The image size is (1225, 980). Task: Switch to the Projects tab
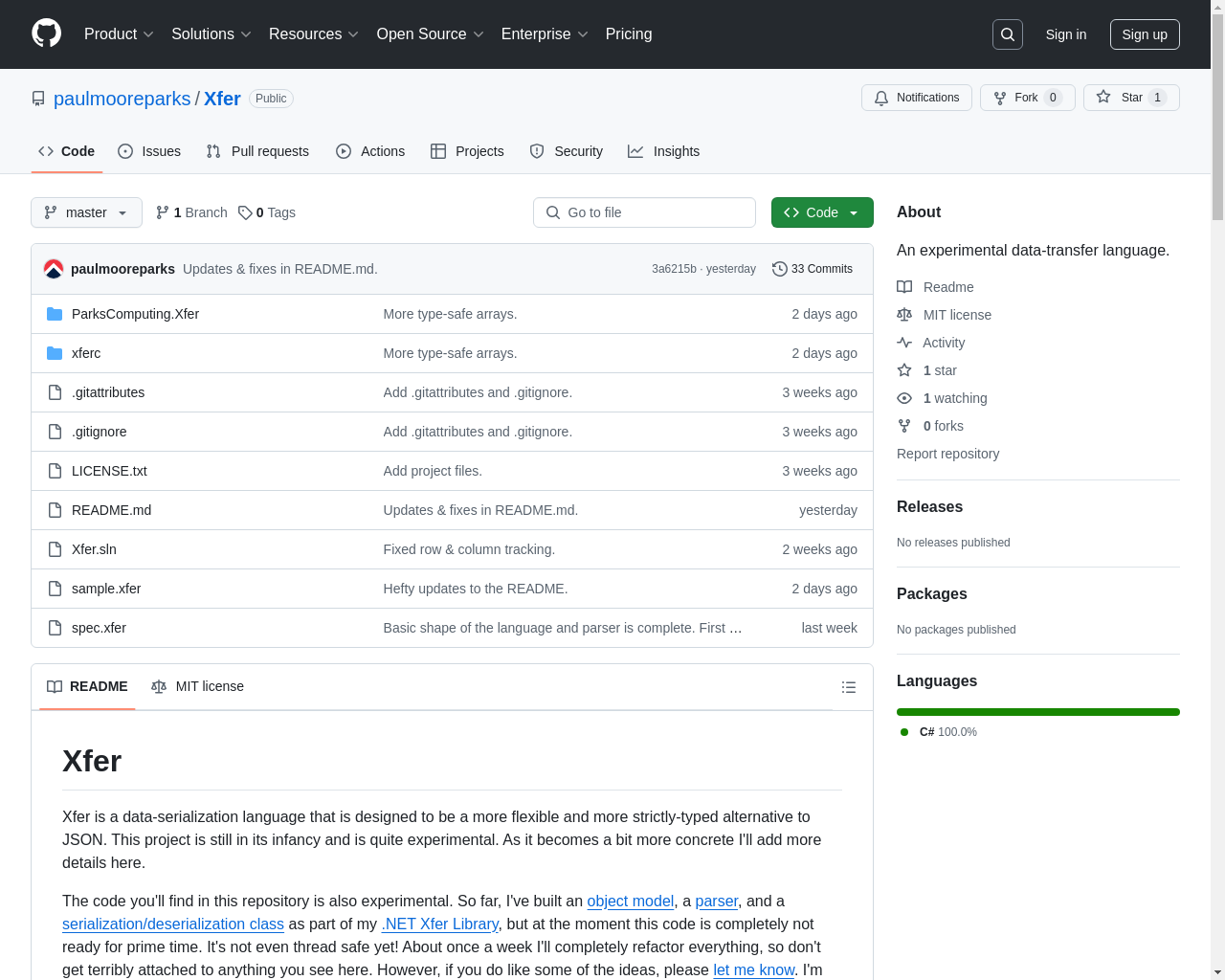(x=467, y=151)
